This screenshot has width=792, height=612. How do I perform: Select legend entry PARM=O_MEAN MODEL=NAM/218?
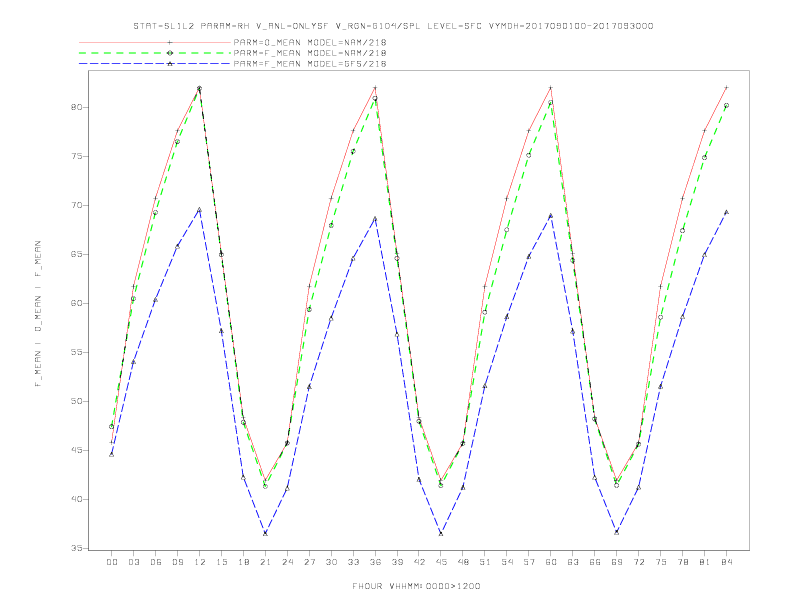[310, 42]
